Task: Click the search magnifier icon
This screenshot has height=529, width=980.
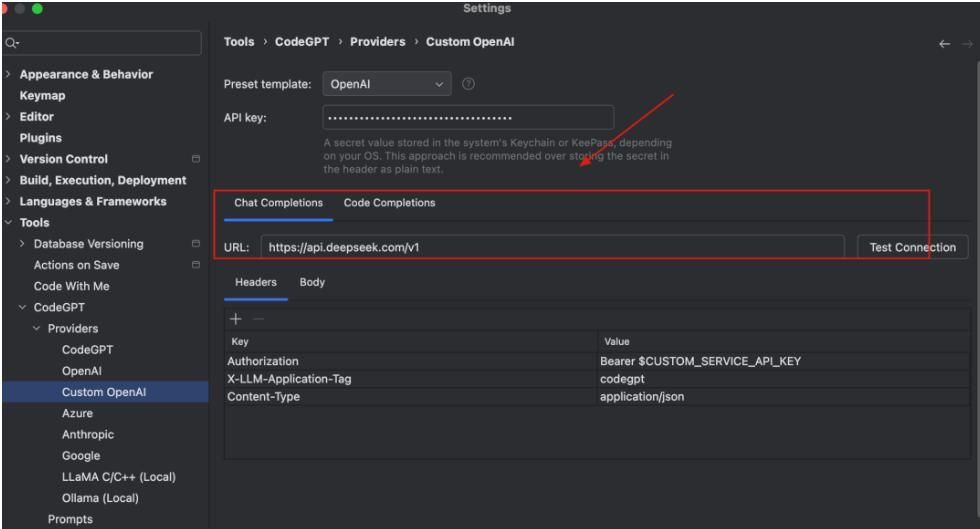Action: (x=10, y=43)
